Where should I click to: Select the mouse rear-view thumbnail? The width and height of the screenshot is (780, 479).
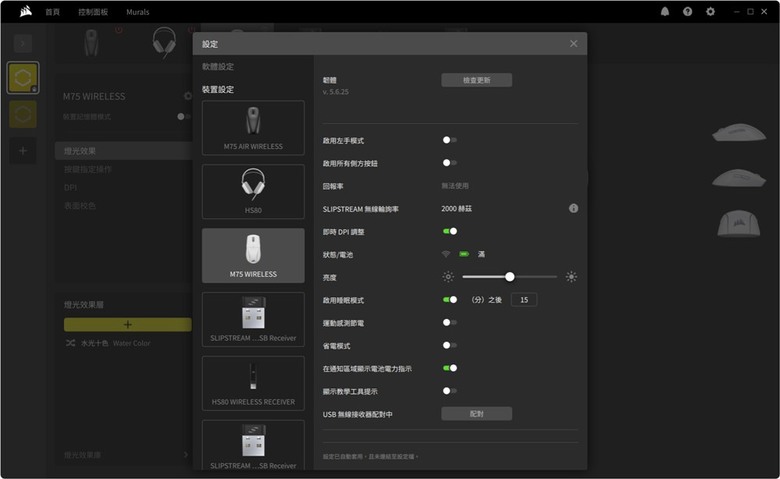point(739,223)
